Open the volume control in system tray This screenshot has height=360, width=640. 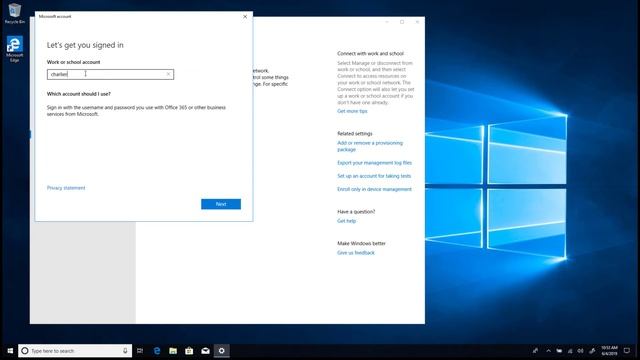coord(580,351)
